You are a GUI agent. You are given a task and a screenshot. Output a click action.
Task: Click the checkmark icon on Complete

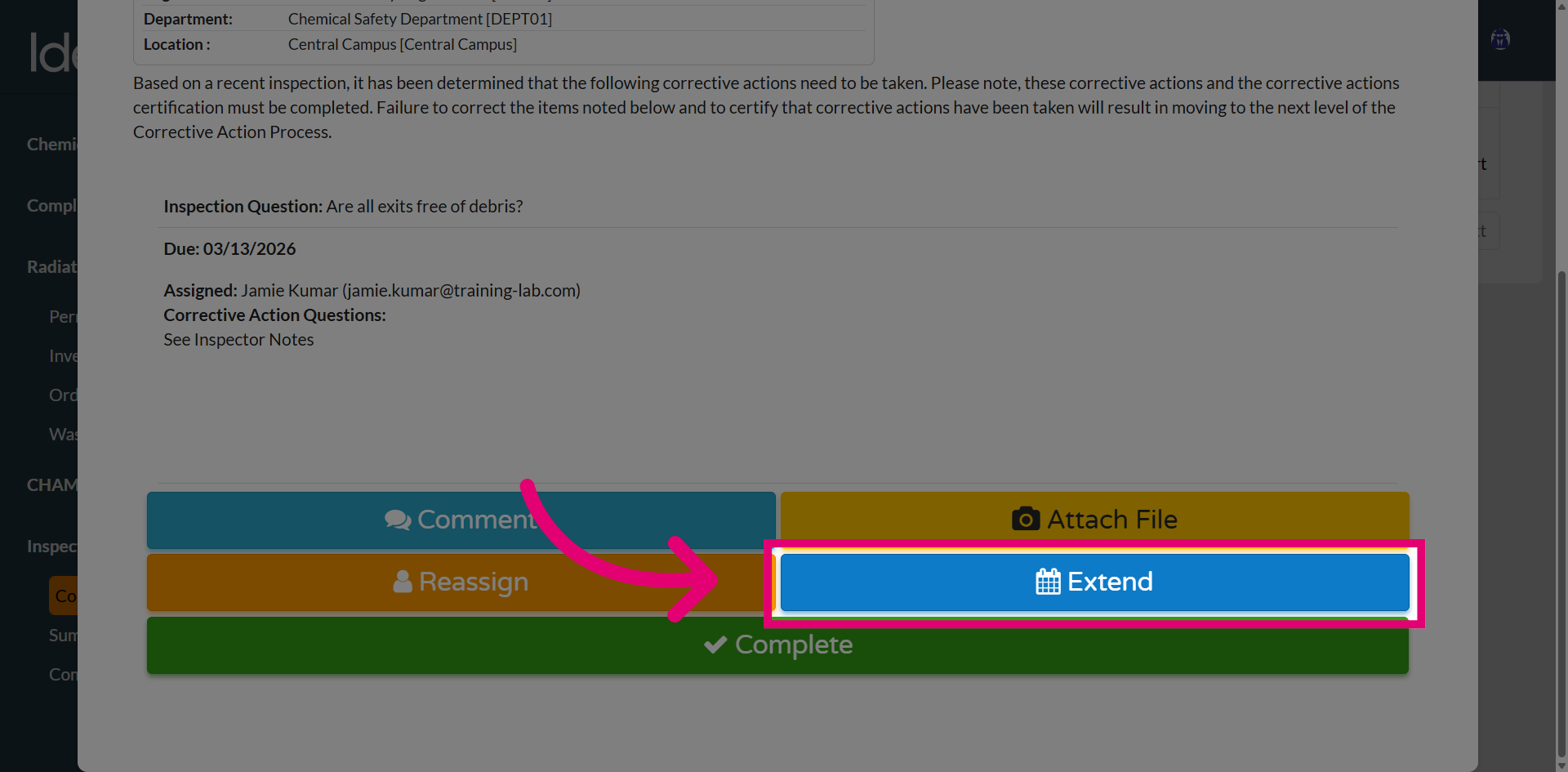coord(715,645)
